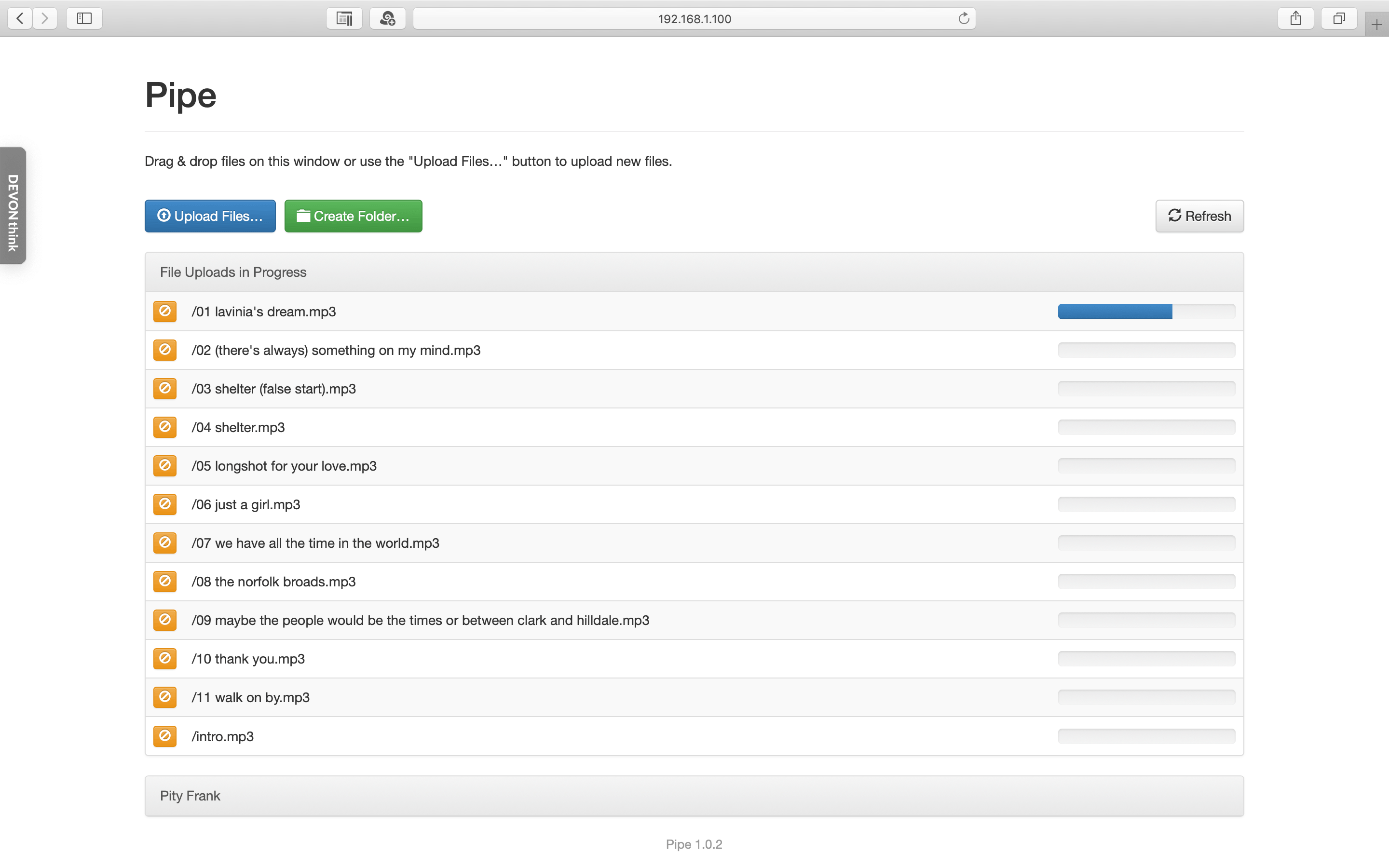Cancel the 11 walk on by.mp3 upload
The height and width of the screenshot is (868, 1389).
pos(165,697)
